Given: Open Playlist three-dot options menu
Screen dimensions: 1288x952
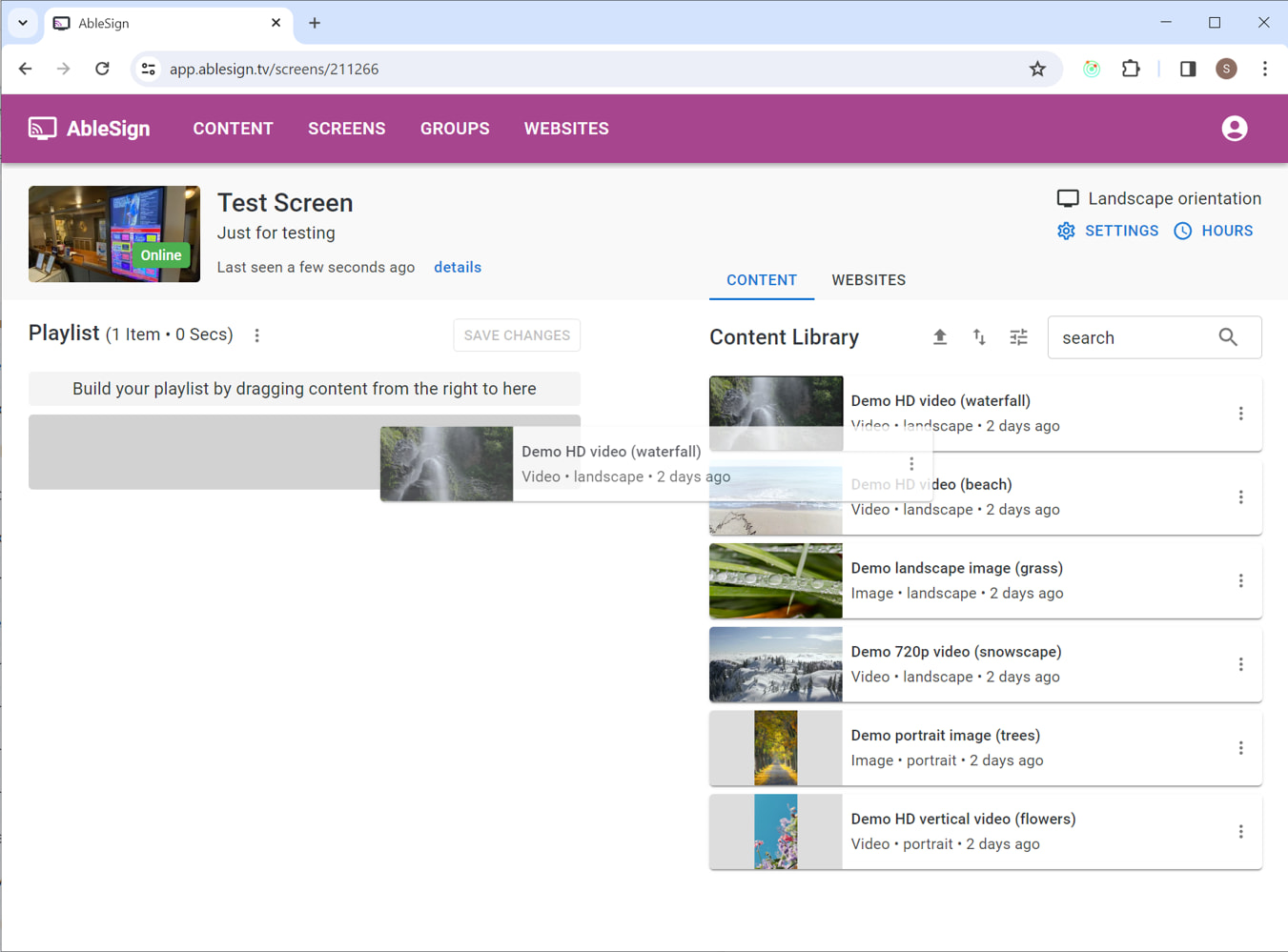Looking at the screenshot, I should (257, 335).
